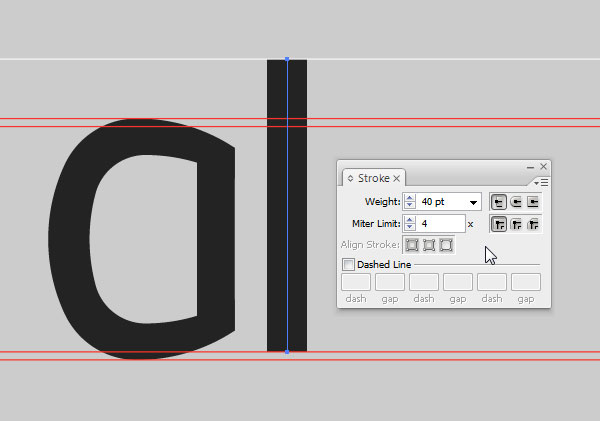Select the top anchor point of vertical path
Screen dimensions: 600x421
(x=287, y=59)
